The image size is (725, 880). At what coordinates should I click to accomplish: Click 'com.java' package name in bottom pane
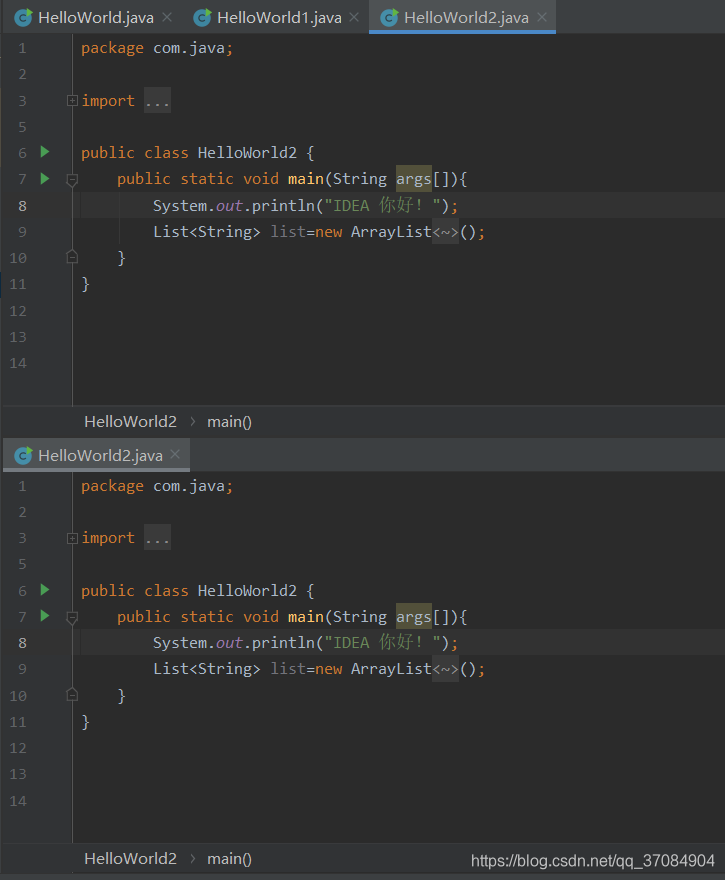point(189,486)
